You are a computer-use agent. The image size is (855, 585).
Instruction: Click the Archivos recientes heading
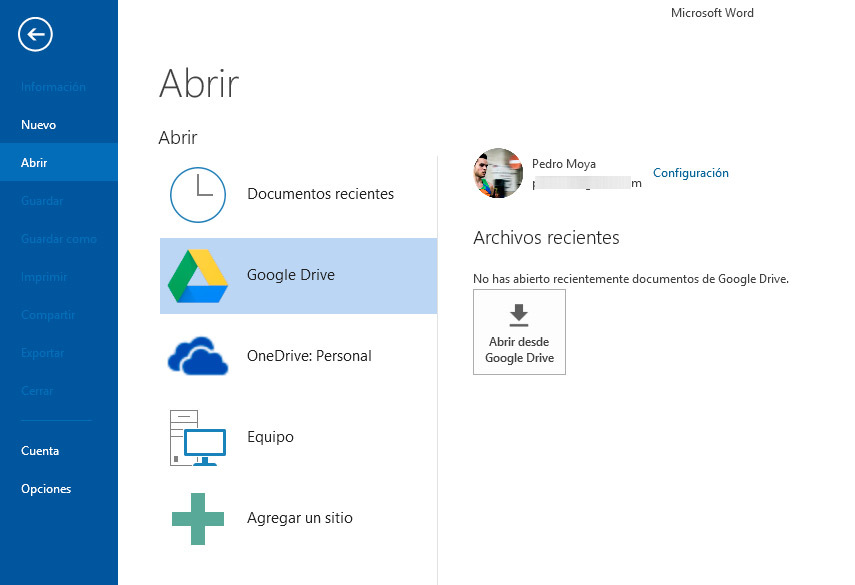[x=546, y=238]
